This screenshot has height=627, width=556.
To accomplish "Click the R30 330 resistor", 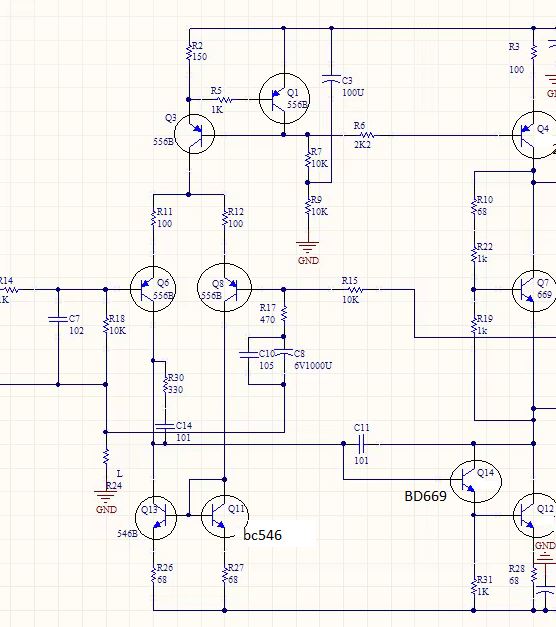I will tap(165, 385).
